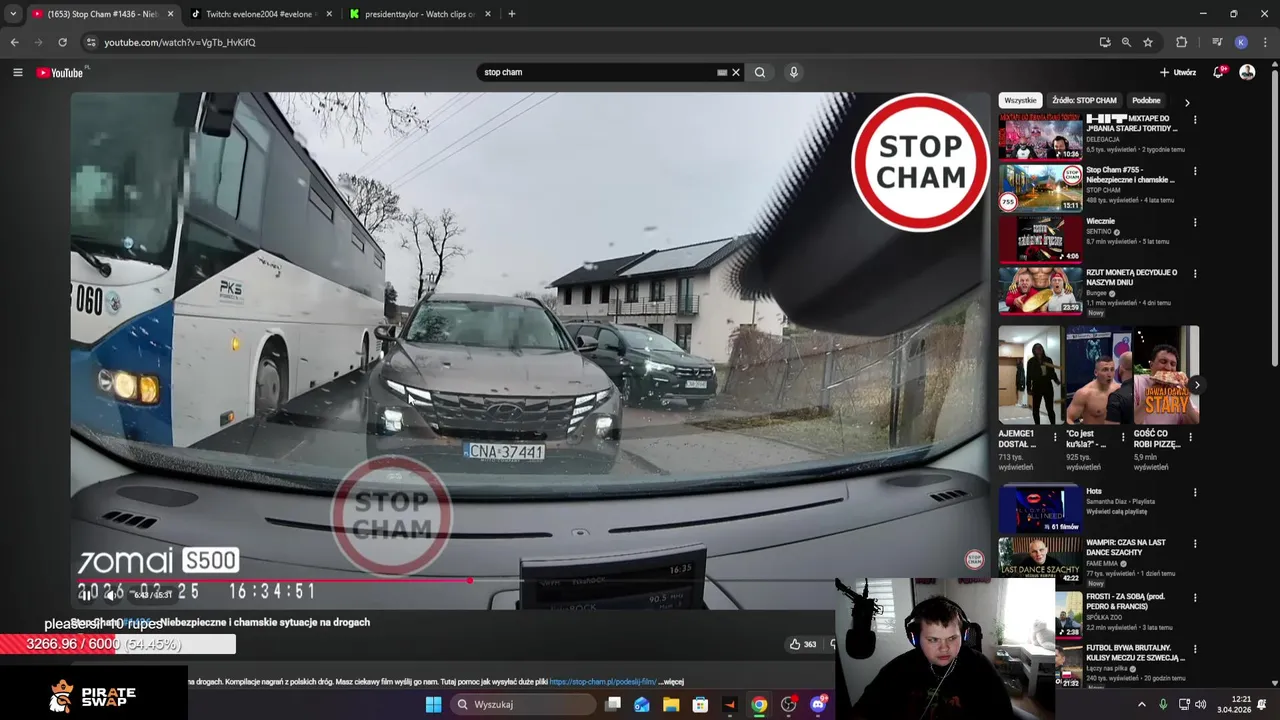The height and width of the screenshot is (720, 1280).
Task: Open options for 'RZUT MONETĄ' video
Action: [x=1195, y=273]
